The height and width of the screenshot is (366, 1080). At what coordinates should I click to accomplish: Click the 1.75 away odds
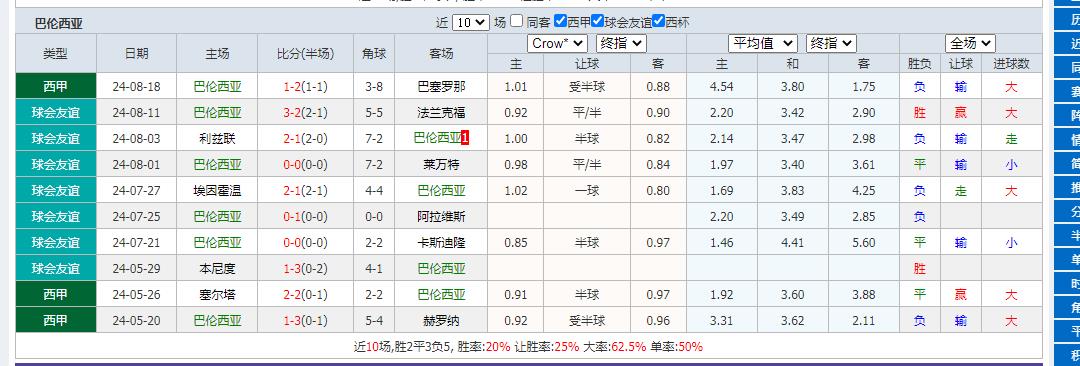(x=863, y=87)
